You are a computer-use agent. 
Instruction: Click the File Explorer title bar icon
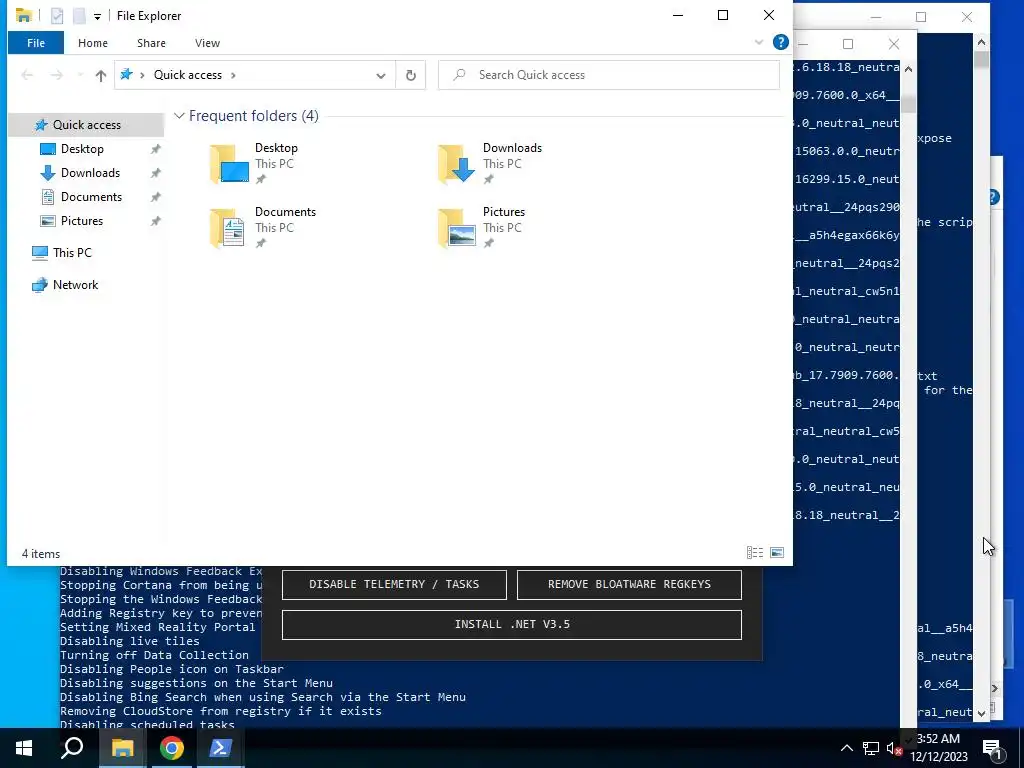tap(24, 16)
